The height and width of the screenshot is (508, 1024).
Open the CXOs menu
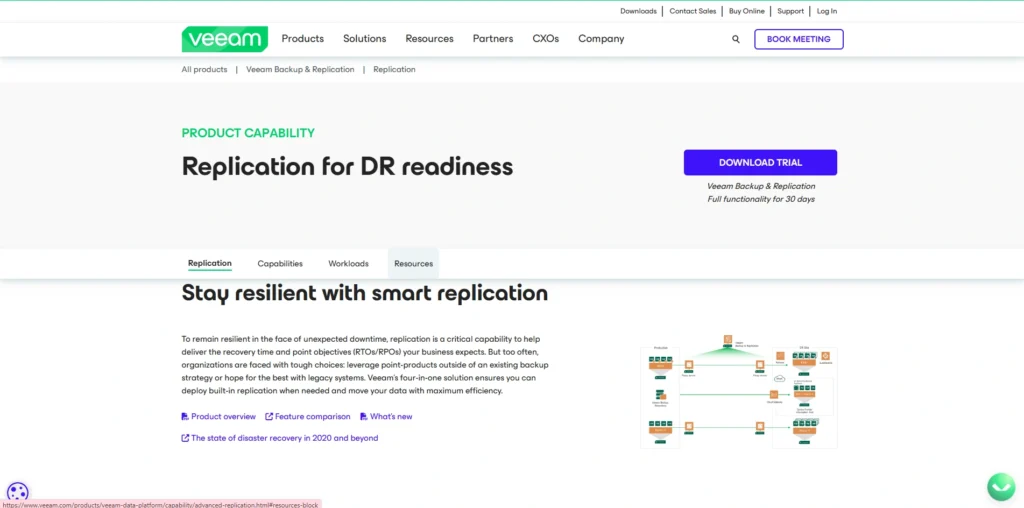click(545, 39)
